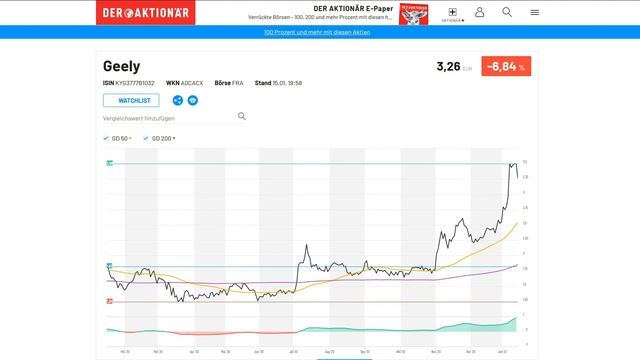Toggle the GD 50 moving average checkbox
The width and height of the screenshot is (640, 360).
point(106,138)
